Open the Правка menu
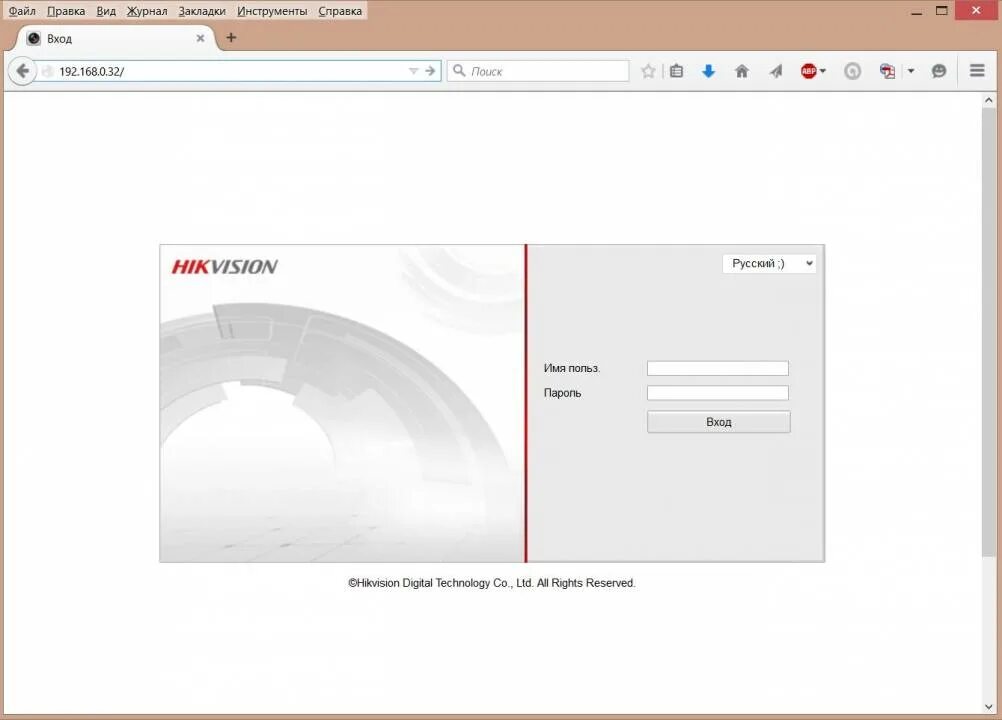This screenshot has width=1002, height=720. (66, 11)
